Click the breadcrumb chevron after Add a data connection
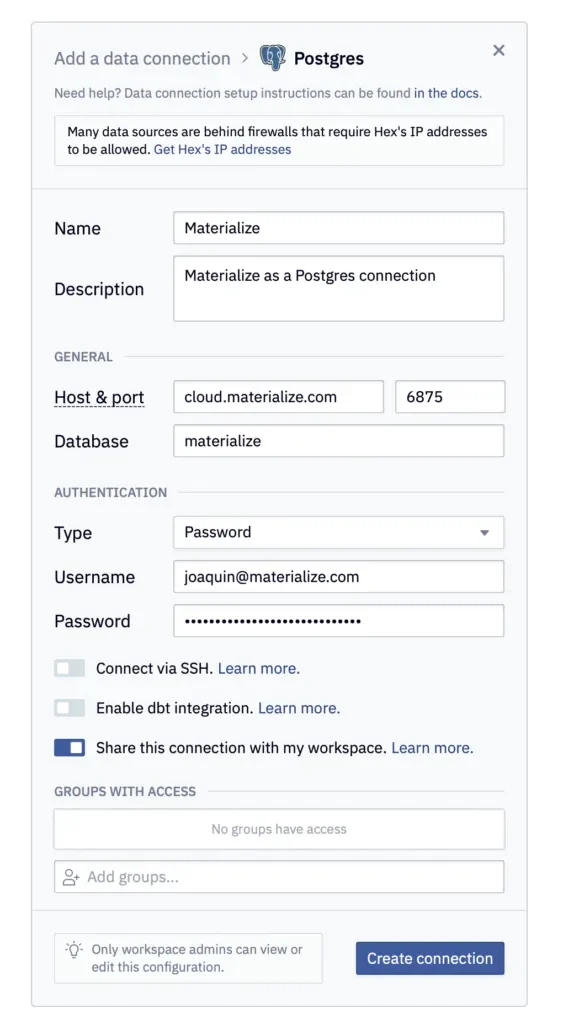This screenshot has height=1024, width=563. pos(245,58)
